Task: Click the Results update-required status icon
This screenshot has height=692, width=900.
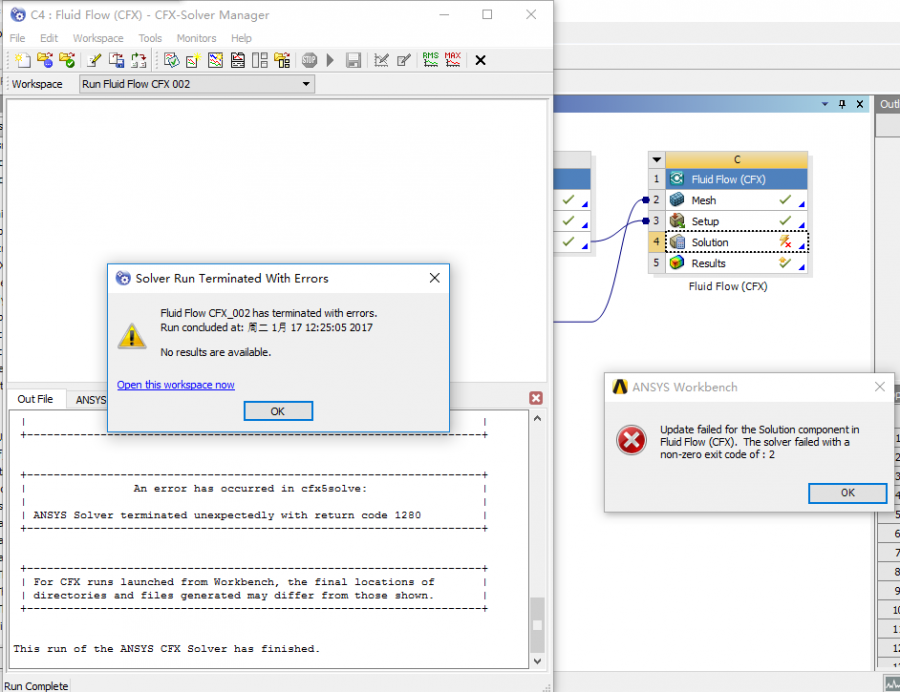Action: click(785, 263)
